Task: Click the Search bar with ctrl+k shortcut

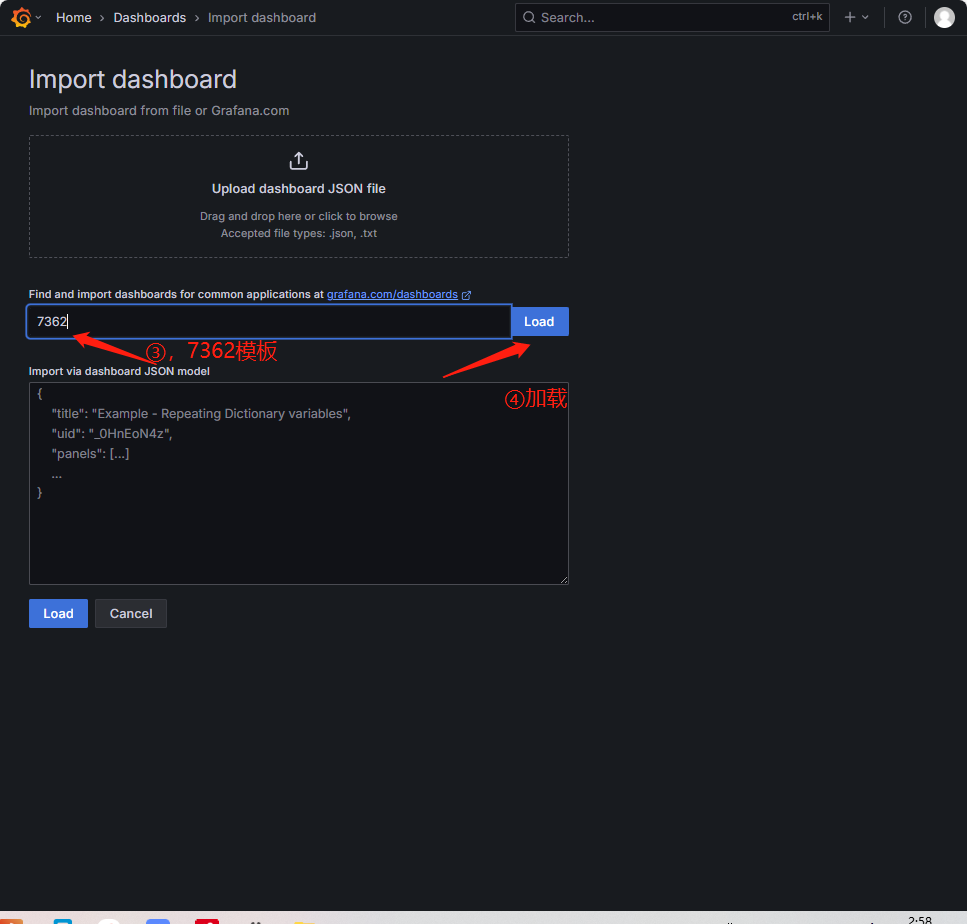Action: [671, 17]
